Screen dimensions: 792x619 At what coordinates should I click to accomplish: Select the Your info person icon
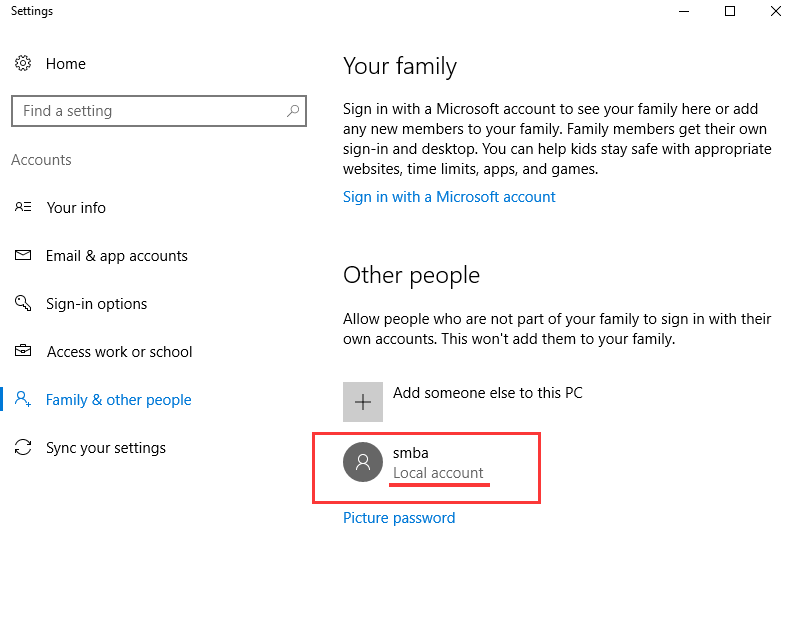pos(23,207)
